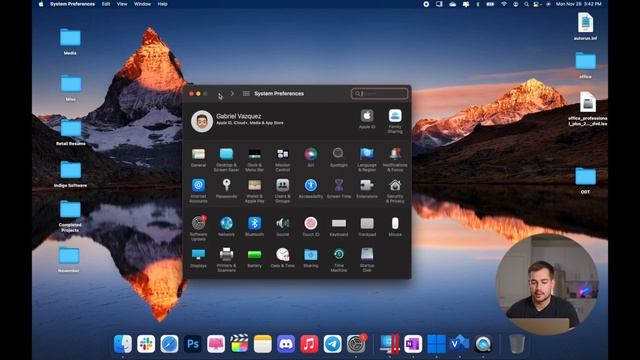The width and height of the screenshot is (640, 360).
Task: Open Battery preferences pane
Action: (254, 258)
